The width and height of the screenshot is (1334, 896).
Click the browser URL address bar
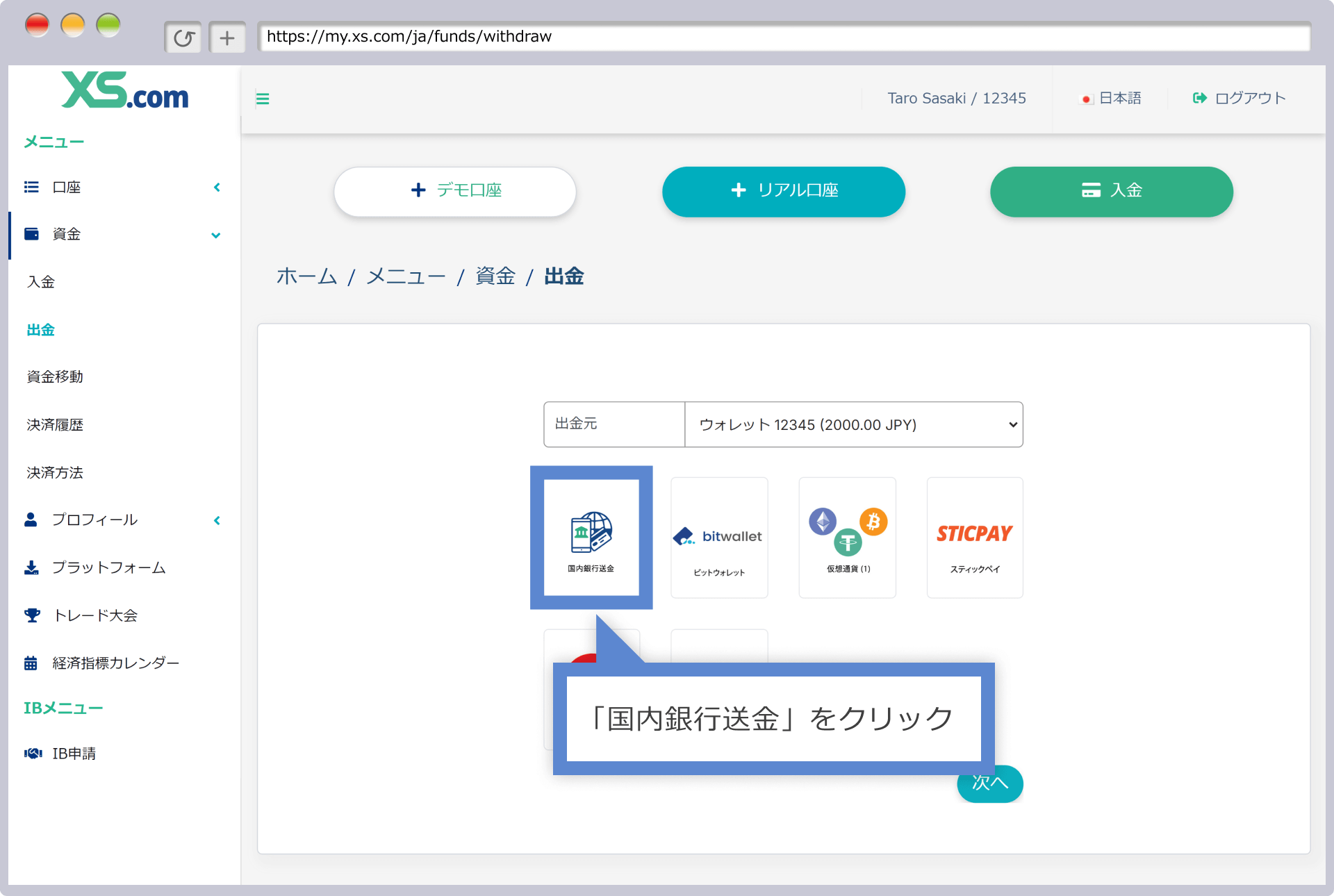tap(784, 37)
